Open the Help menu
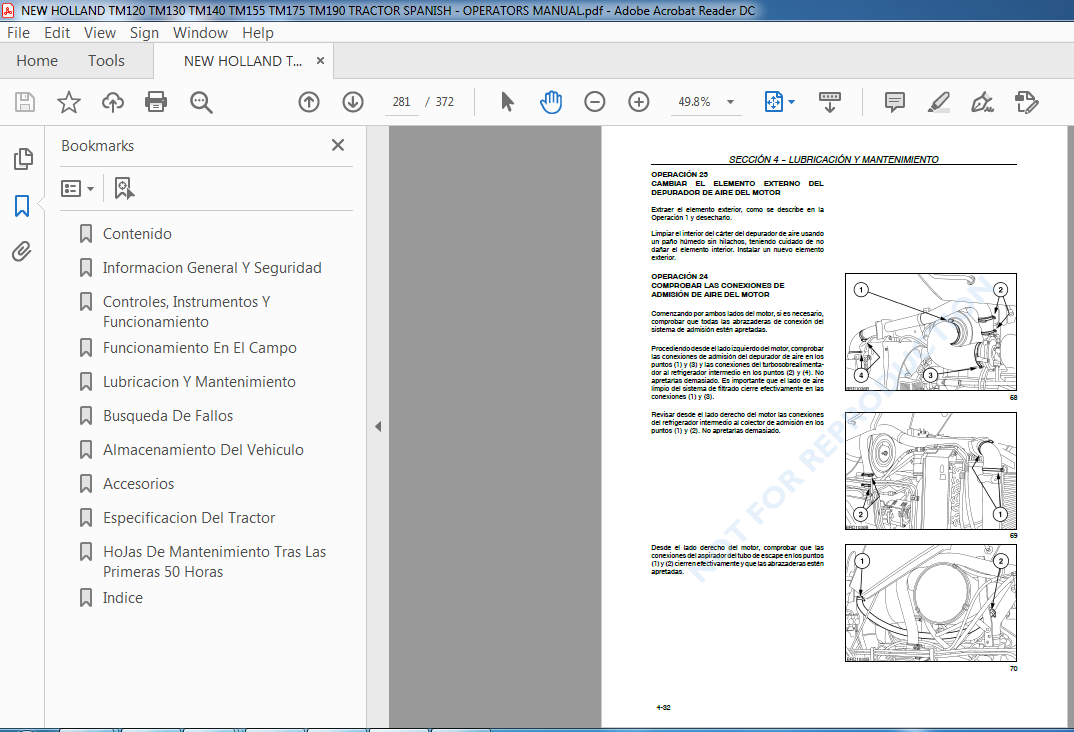The height and width of the screenshot is (732, 1074). (x=258, y=32)
